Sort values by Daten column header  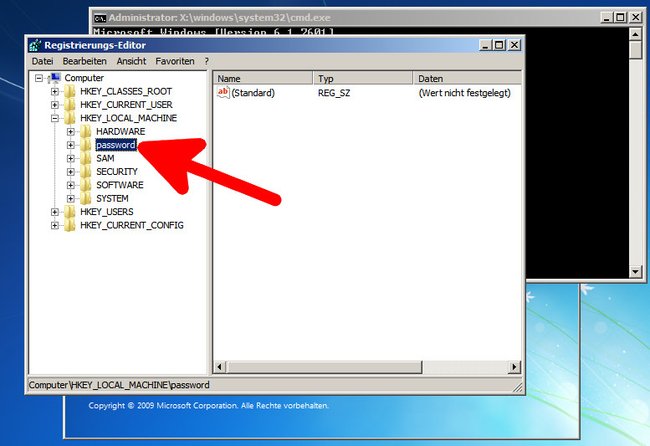click(467, 78)
